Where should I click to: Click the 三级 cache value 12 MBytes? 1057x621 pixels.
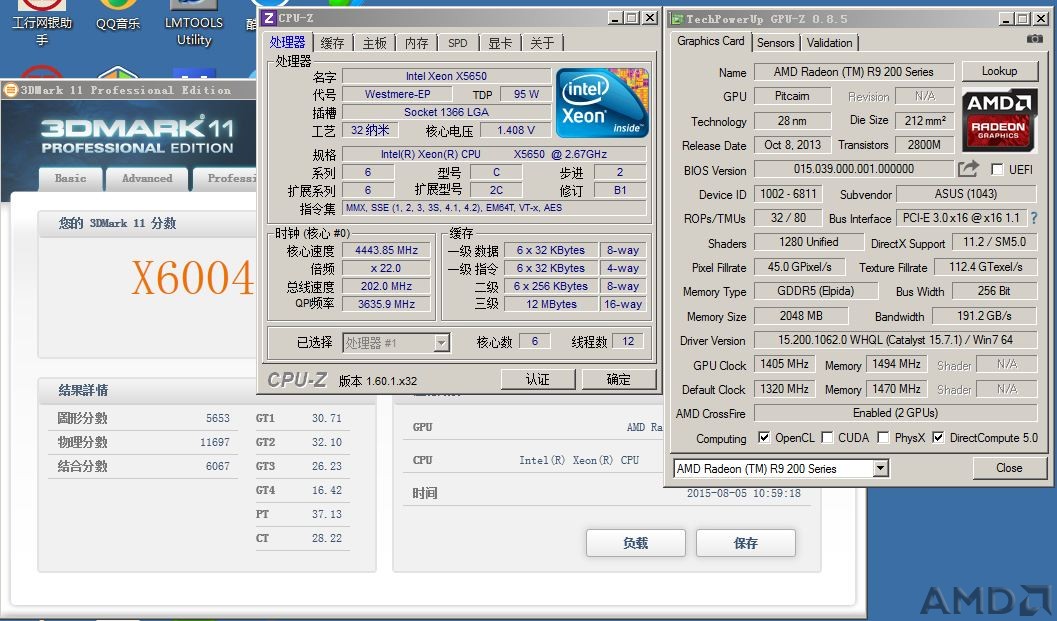click(x=551, y=304)
